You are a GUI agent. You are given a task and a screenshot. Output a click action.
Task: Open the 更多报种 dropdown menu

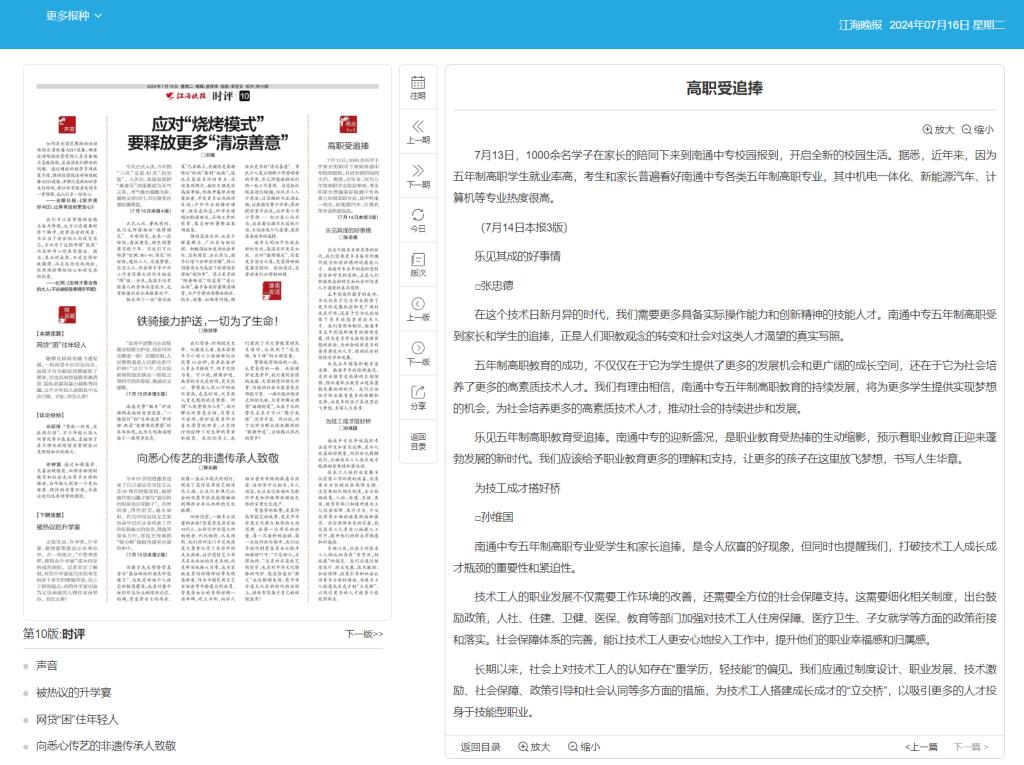[74, 16]
